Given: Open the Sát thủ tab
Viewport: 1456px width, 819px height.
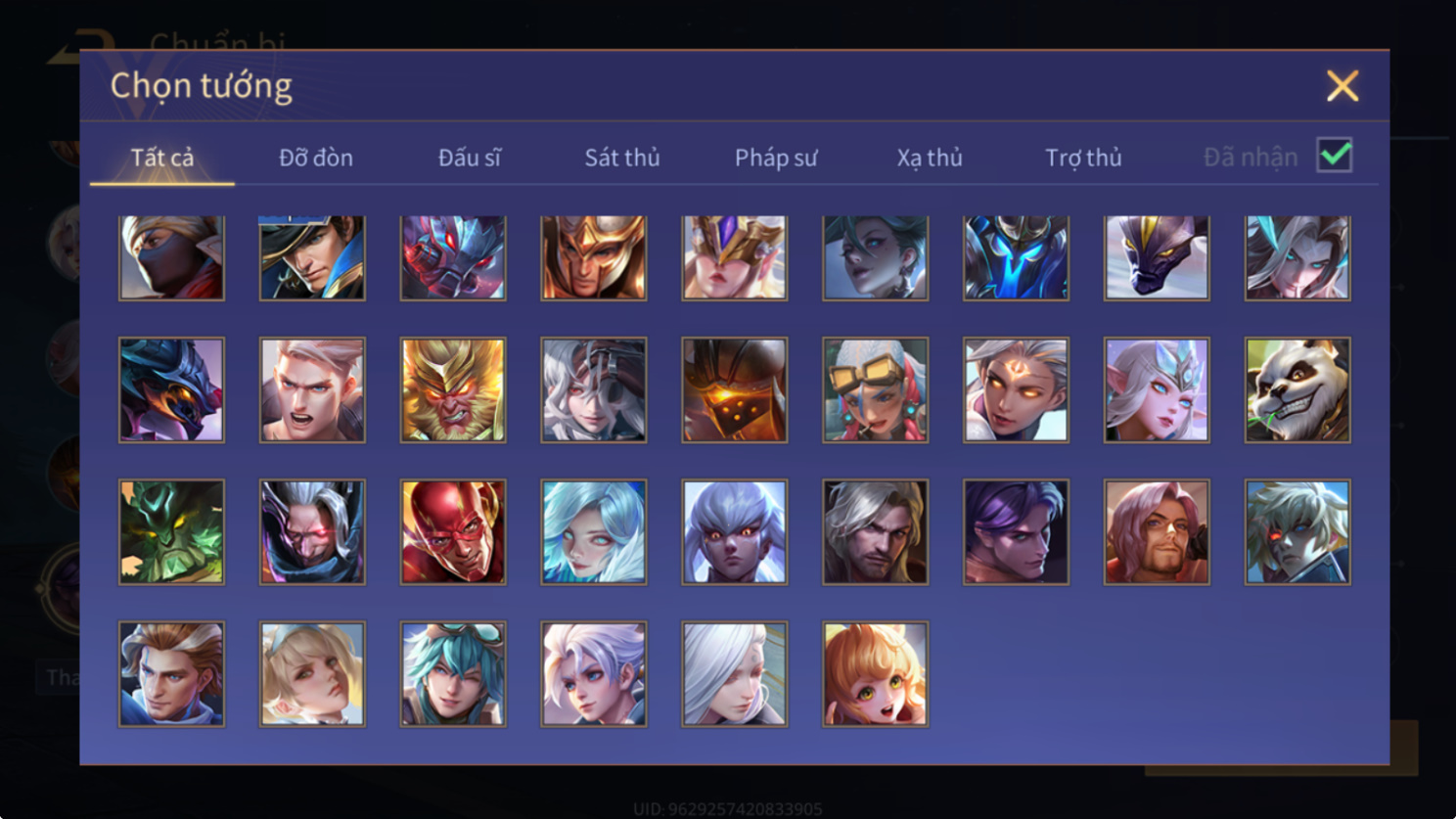Looking at the screenshot, I should (622, 158).
